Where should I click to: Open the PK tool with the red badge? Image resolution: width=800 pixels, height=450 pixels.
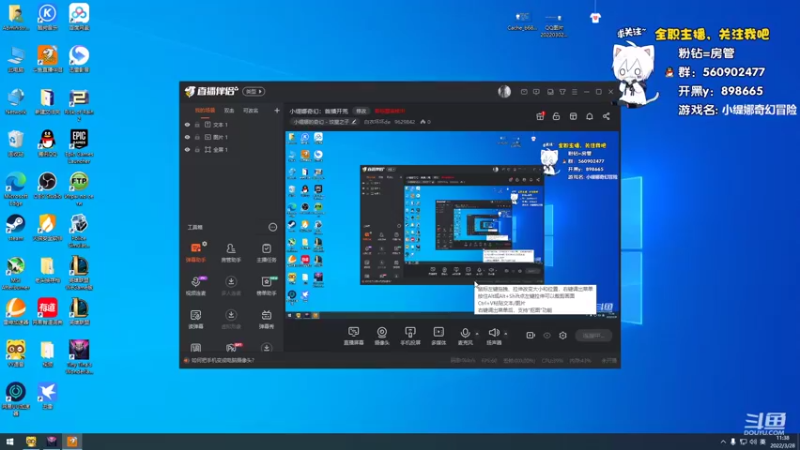231,348
